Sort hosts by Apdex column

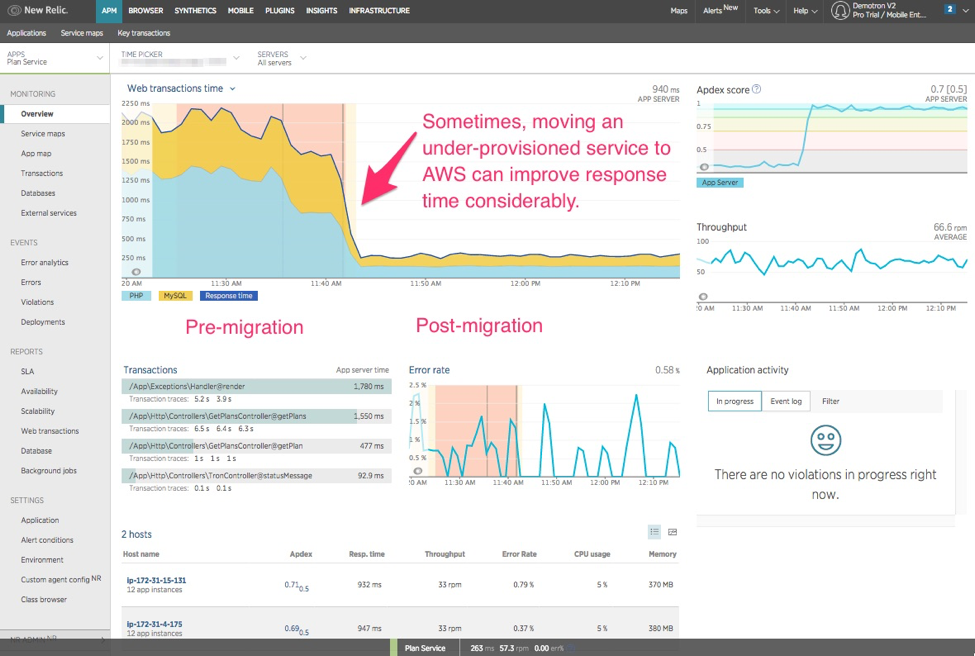click(301, 554)
